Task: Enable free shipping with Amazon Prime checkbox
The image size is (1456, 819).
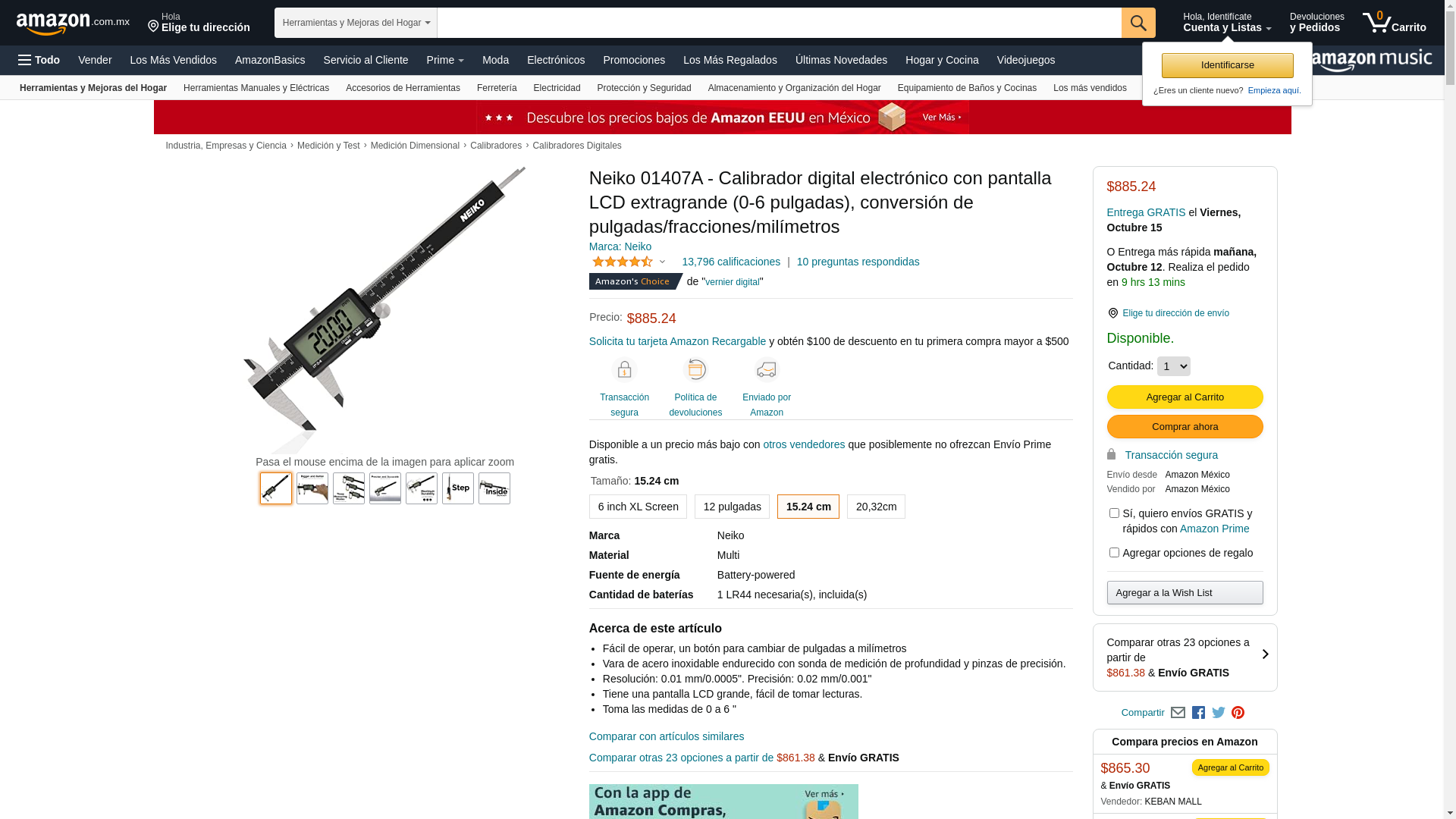Action: [x=1114, y=513]
